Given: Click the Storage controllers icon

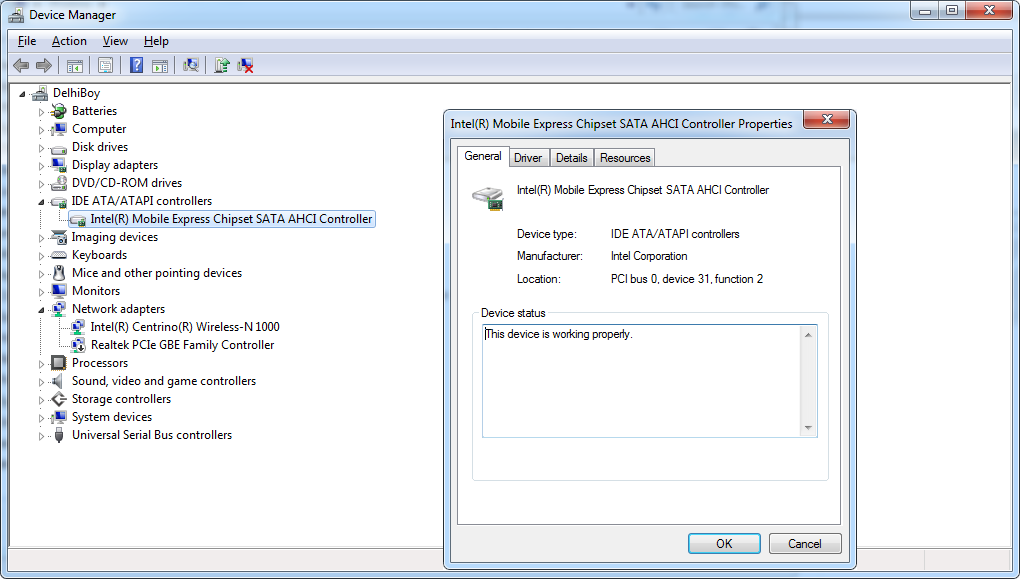Looking at the screenshot, I should pyautogui.click(x=59, y=399).
